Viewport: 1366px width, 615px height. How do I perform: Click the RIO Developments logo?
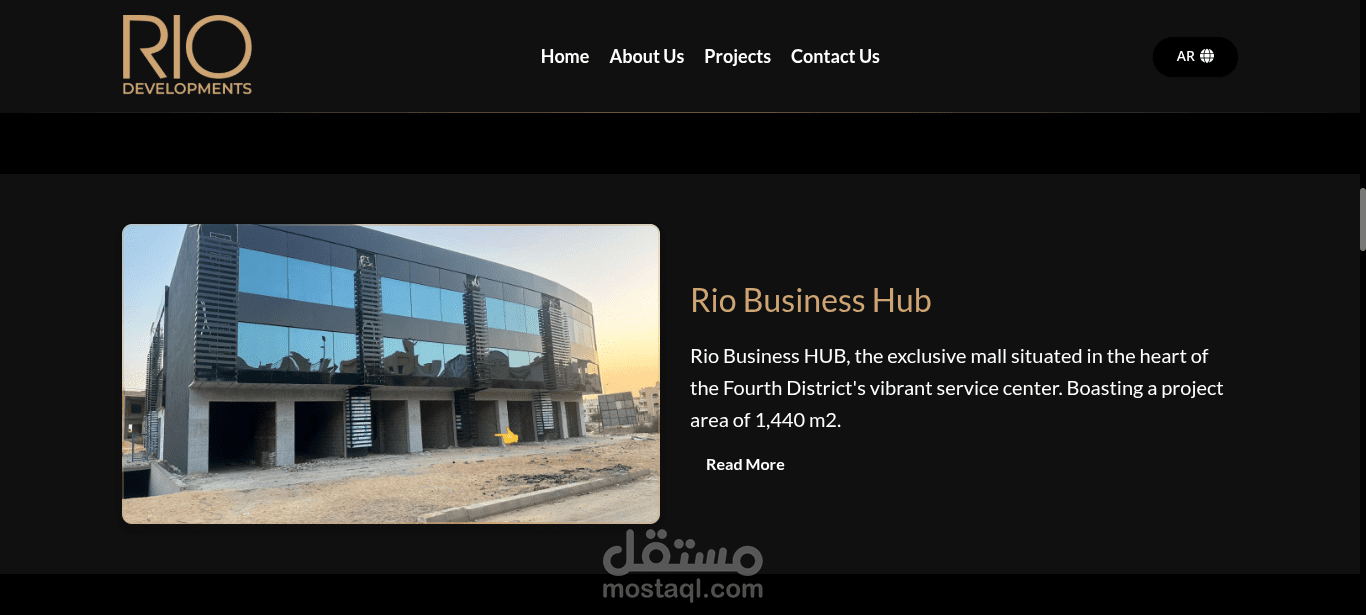187,55
